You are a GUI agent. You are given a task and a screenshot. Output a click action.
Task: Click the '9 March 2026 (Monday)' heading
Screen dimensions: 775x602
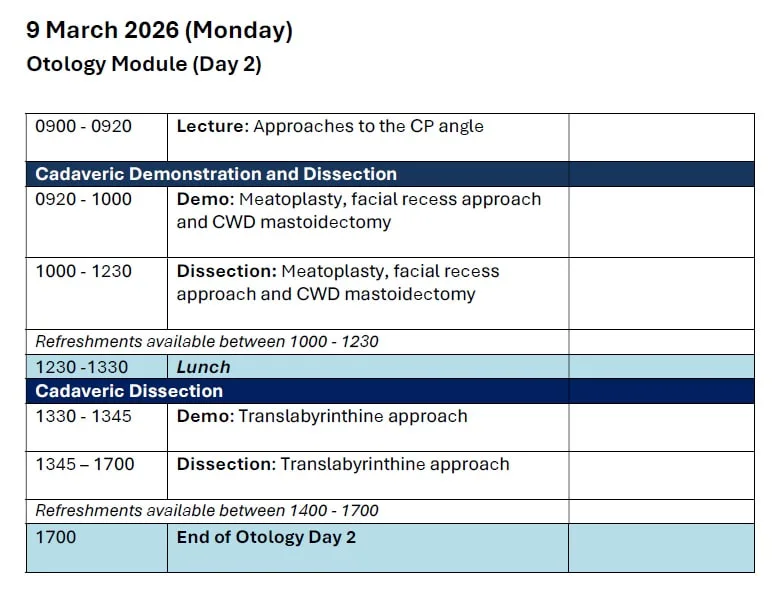159,31
